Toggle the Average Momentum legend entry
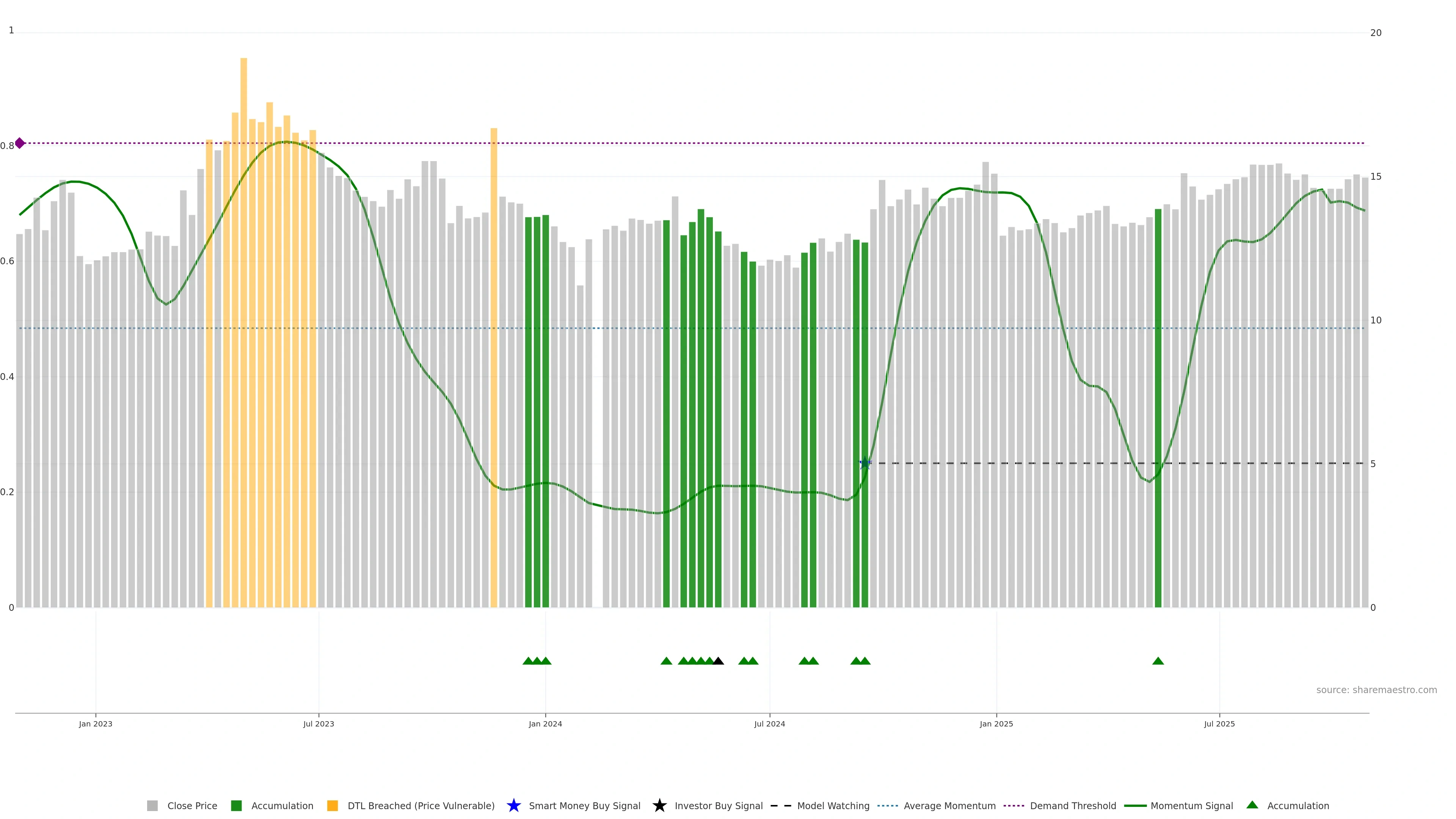 pyautogui.click(x=949, y=805)
